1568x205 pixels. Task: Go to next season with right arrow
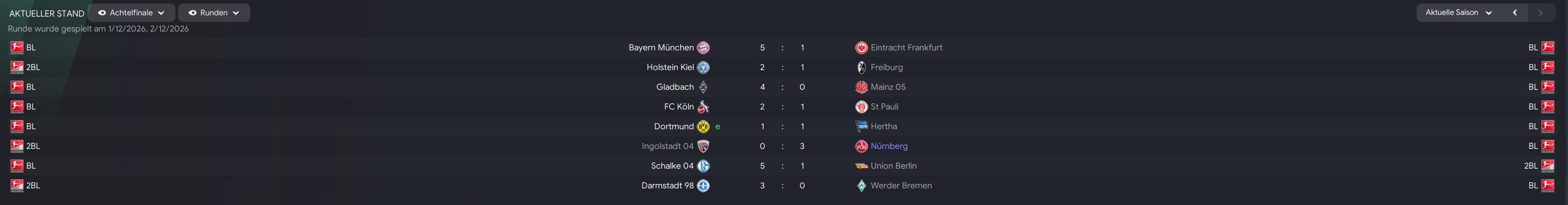(1540, 12)
